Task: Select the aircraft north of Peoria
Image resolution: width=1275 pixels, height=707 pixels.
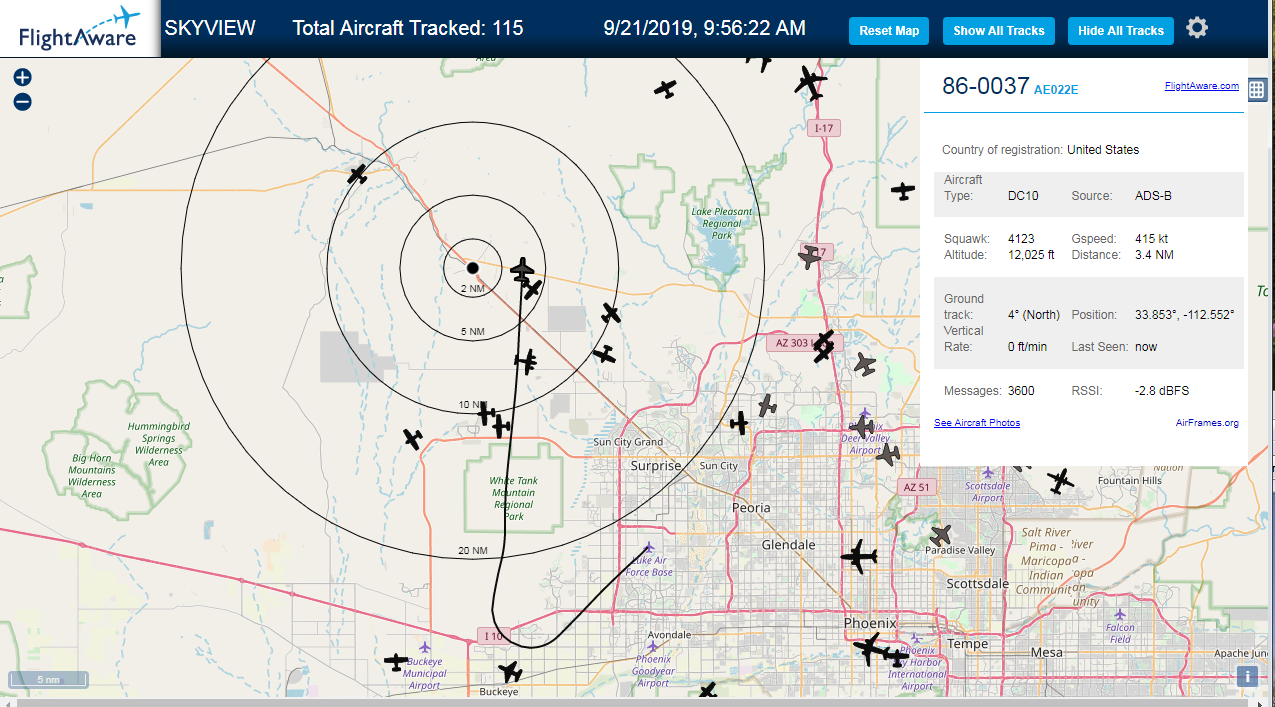Action: coord(739,423)
